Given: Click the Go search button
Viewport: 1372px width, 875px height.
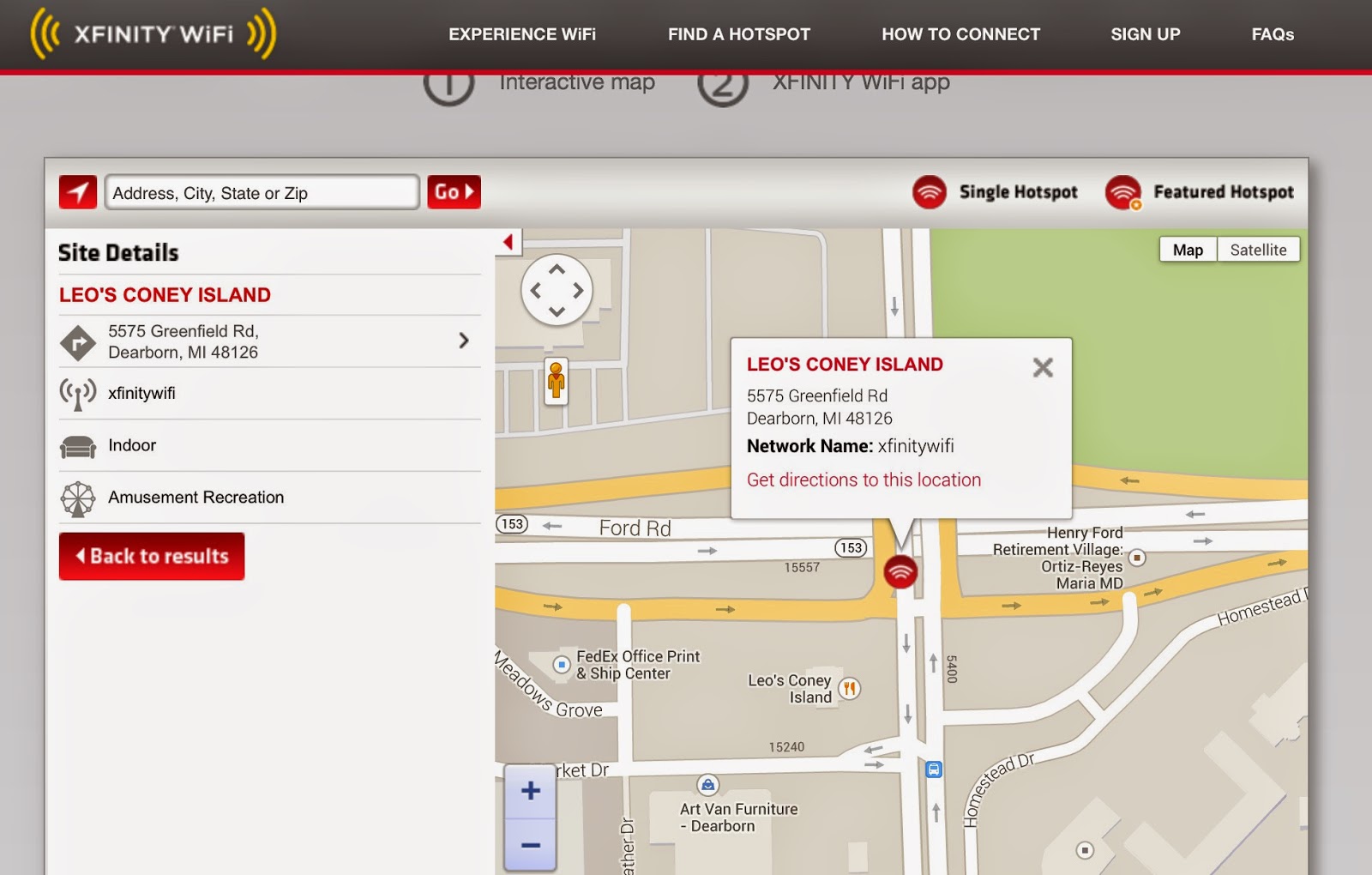Looking at the screenshot, I should [454, 192].
